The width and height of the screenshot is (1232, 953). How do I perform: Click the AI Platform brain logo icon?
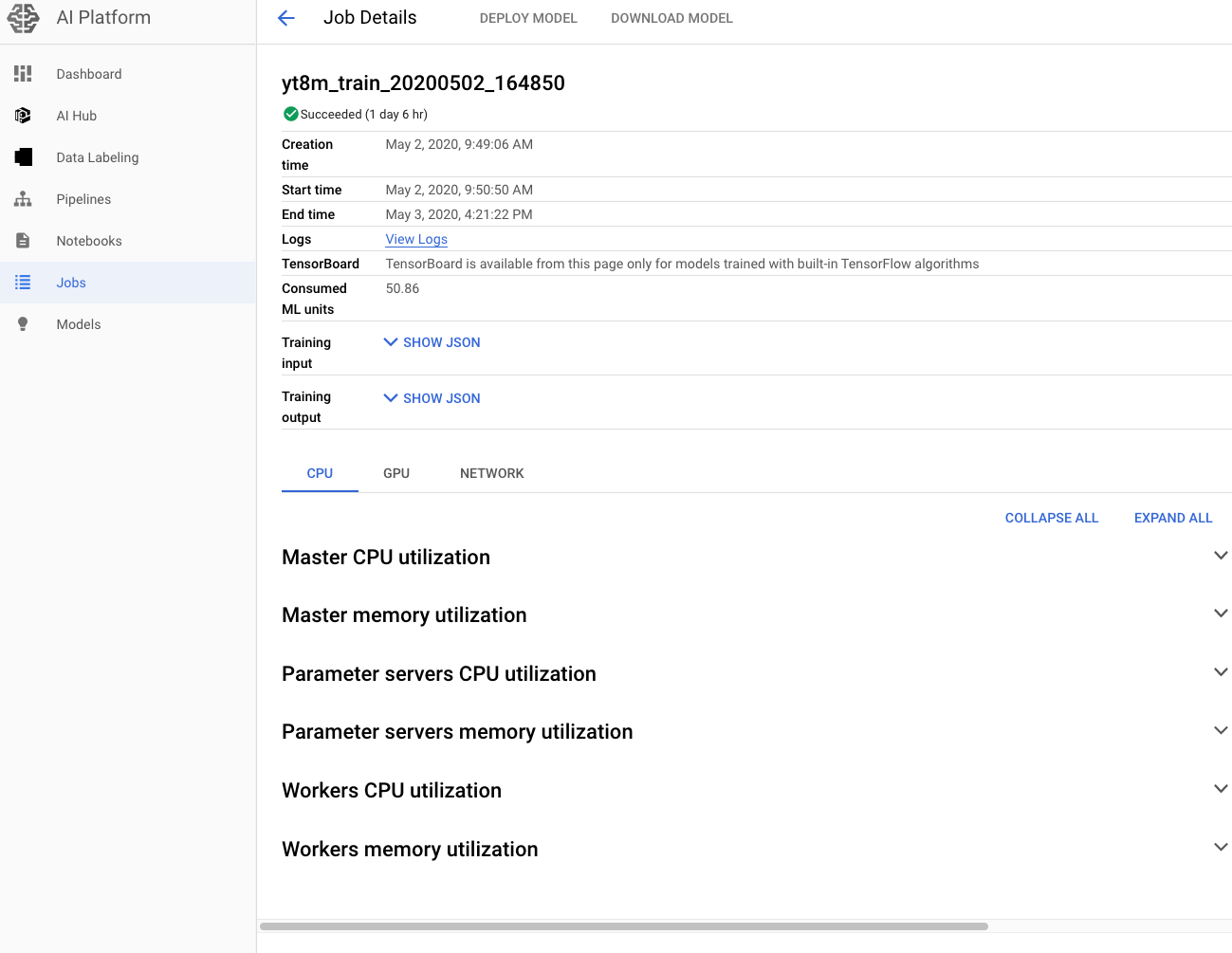(24, 18)
